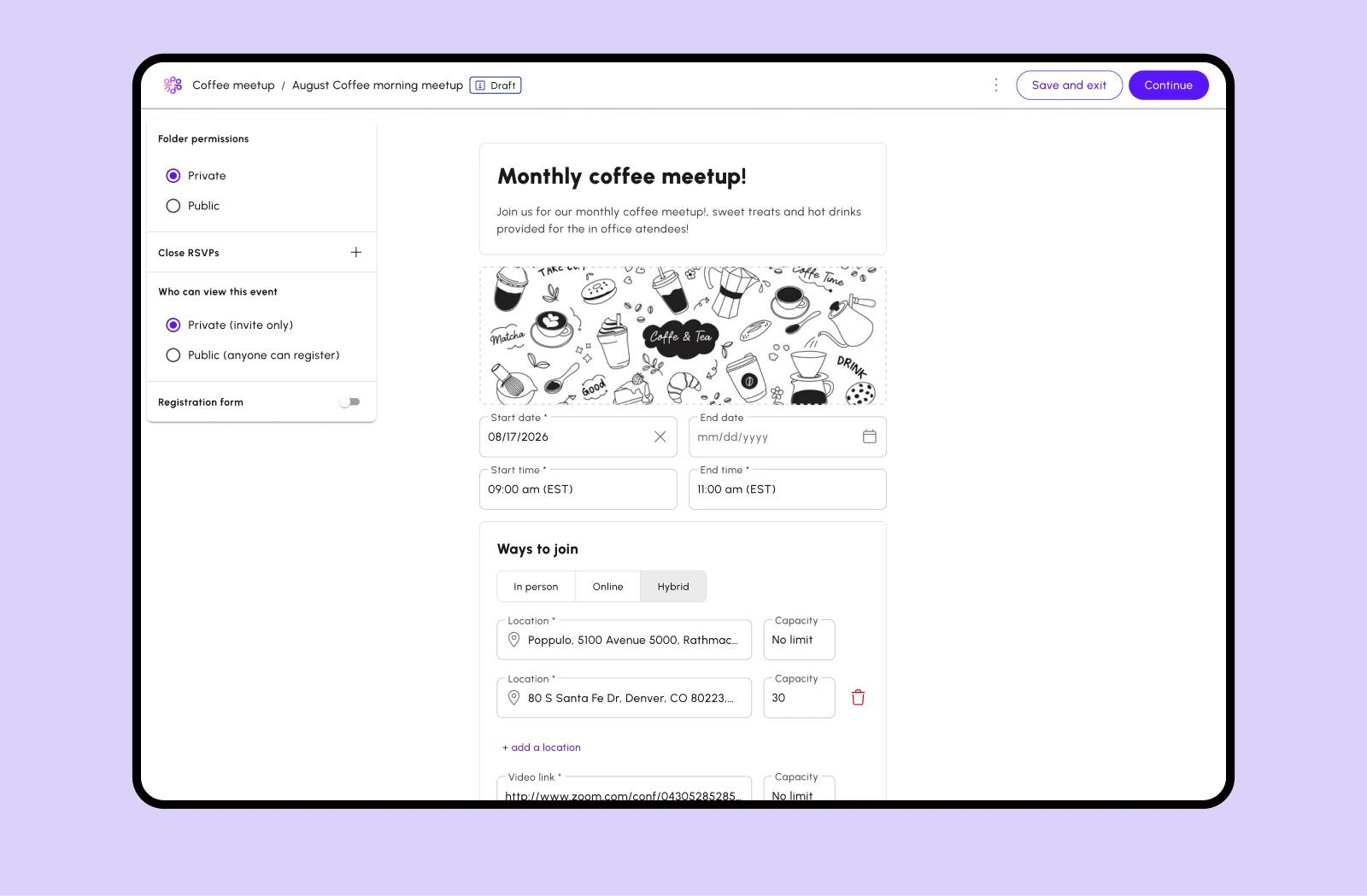Open Coffee meetup breadcrumb

233,85
